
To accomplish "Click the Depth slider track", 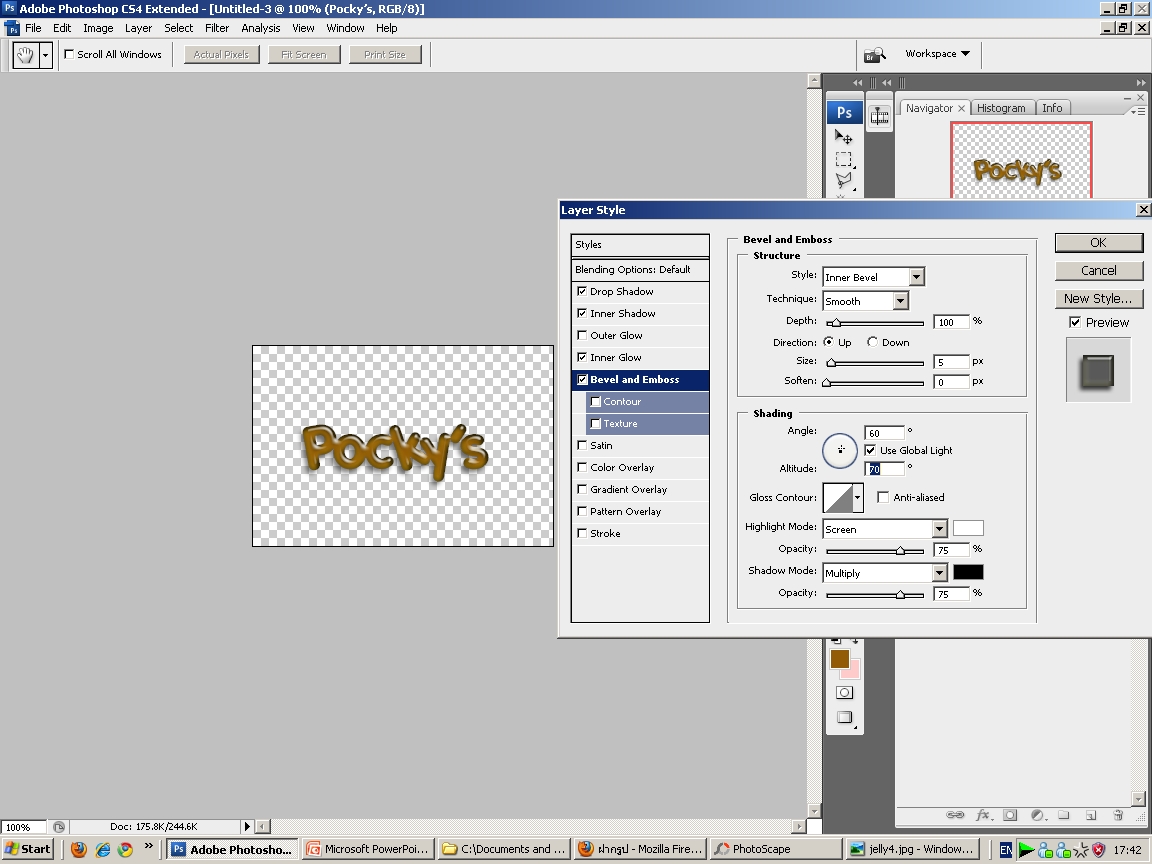I will pyautogui.click(x=875, y=323).
